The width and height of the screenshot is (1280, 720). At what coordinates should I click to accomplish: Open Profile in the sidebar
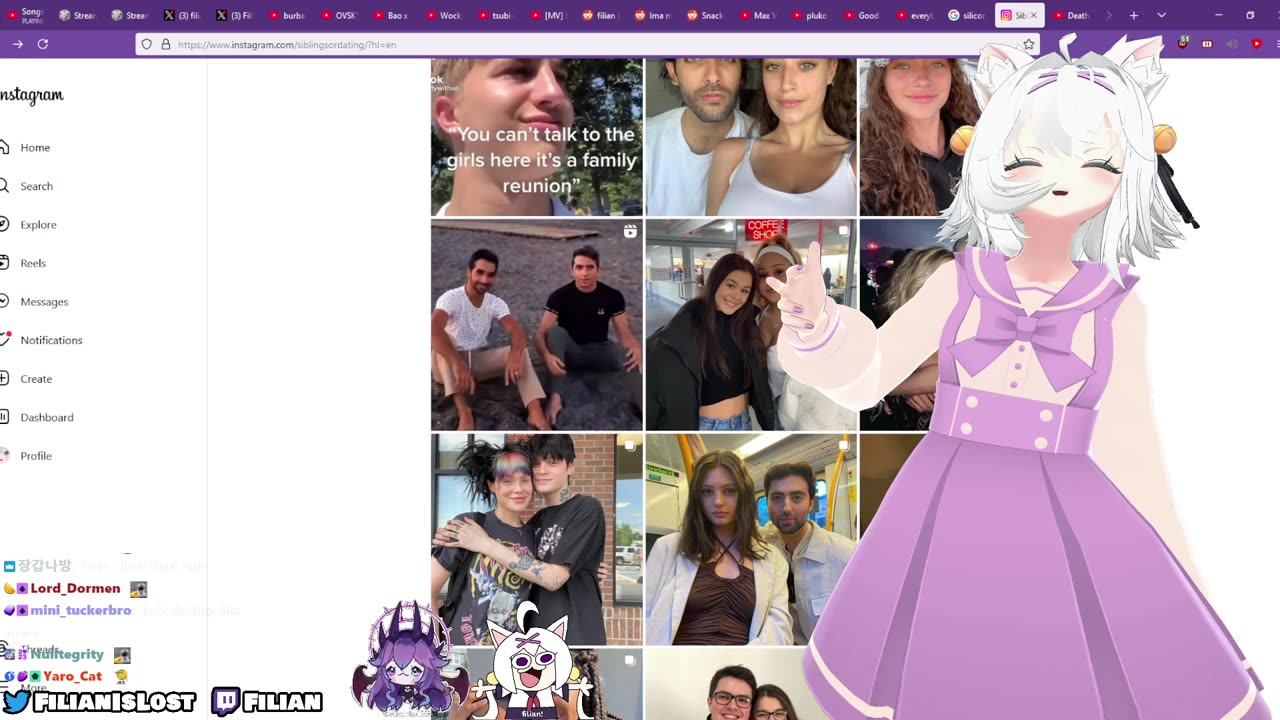[x=36, y=456]
